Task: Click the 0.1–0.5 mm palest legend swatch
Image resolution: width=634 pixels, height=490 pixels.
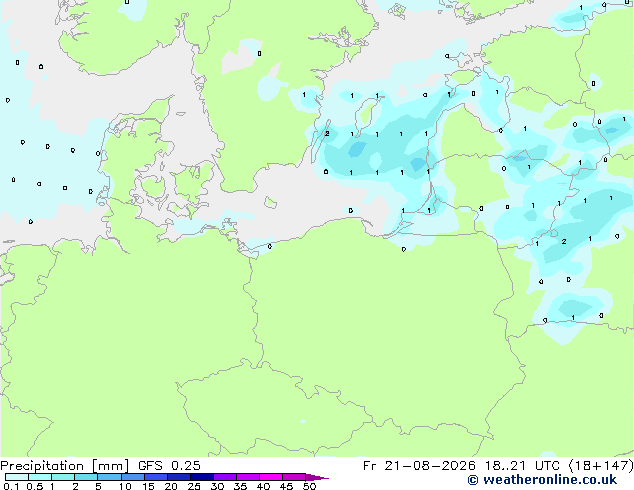Action: pyautogui.click(x=17, y=477)
